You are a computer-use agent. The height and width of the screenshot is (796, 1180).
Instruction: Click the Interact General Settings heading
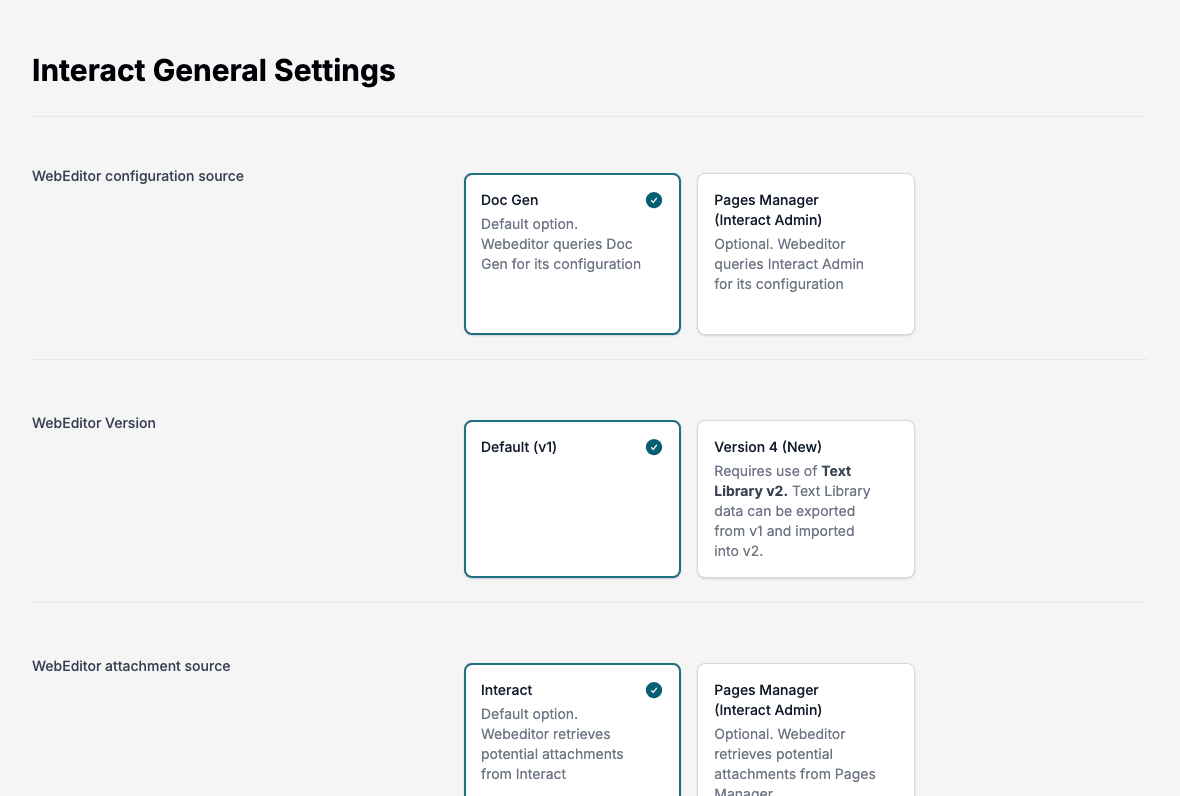(214, 71)
